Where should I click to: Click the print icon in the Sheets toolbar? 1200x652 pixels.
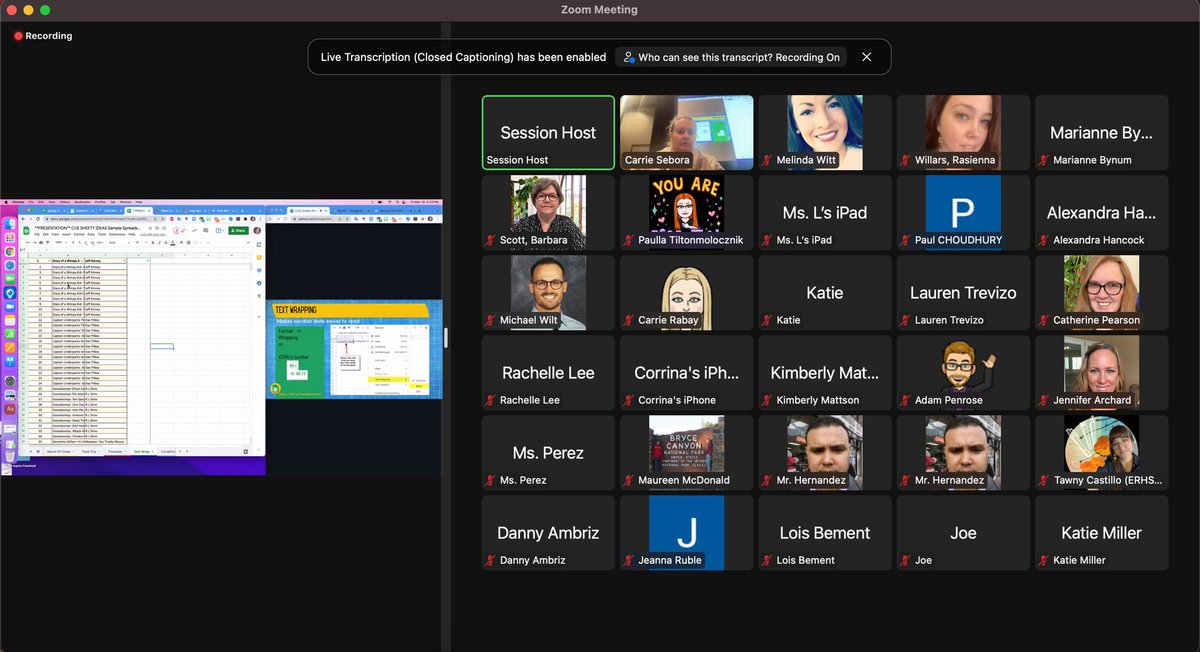(x=41, y=242)
